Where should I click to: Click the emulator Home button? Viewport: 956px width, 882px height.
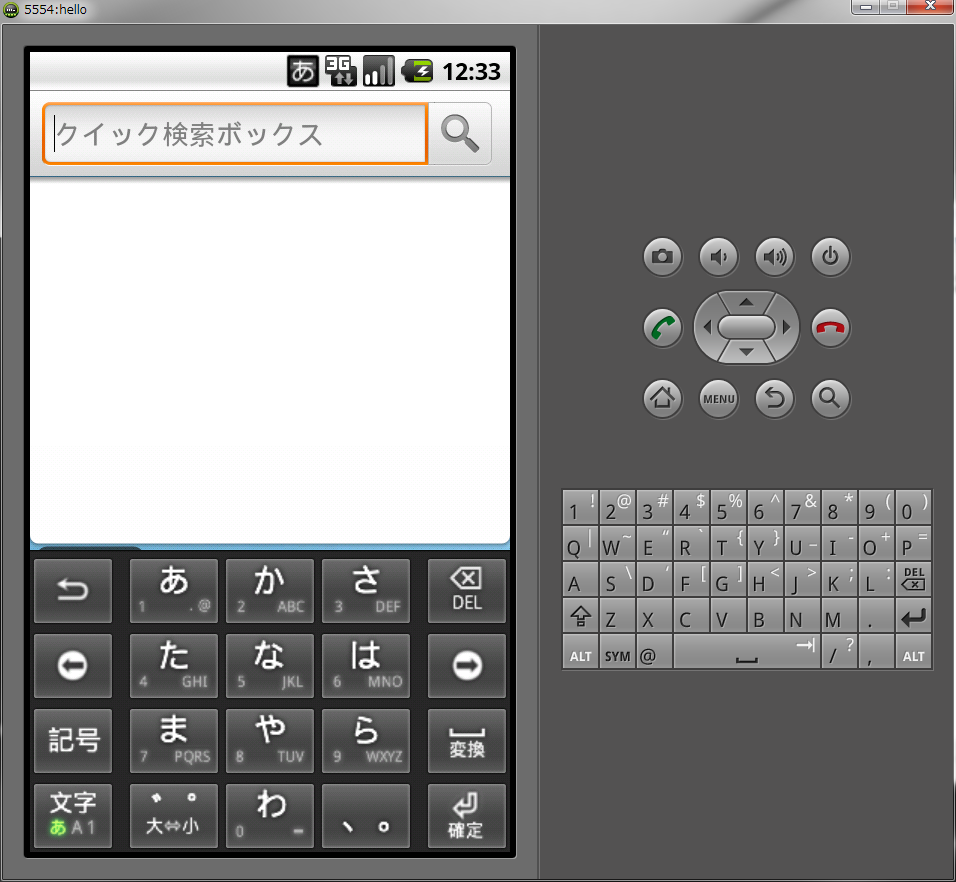pos(663,399)
